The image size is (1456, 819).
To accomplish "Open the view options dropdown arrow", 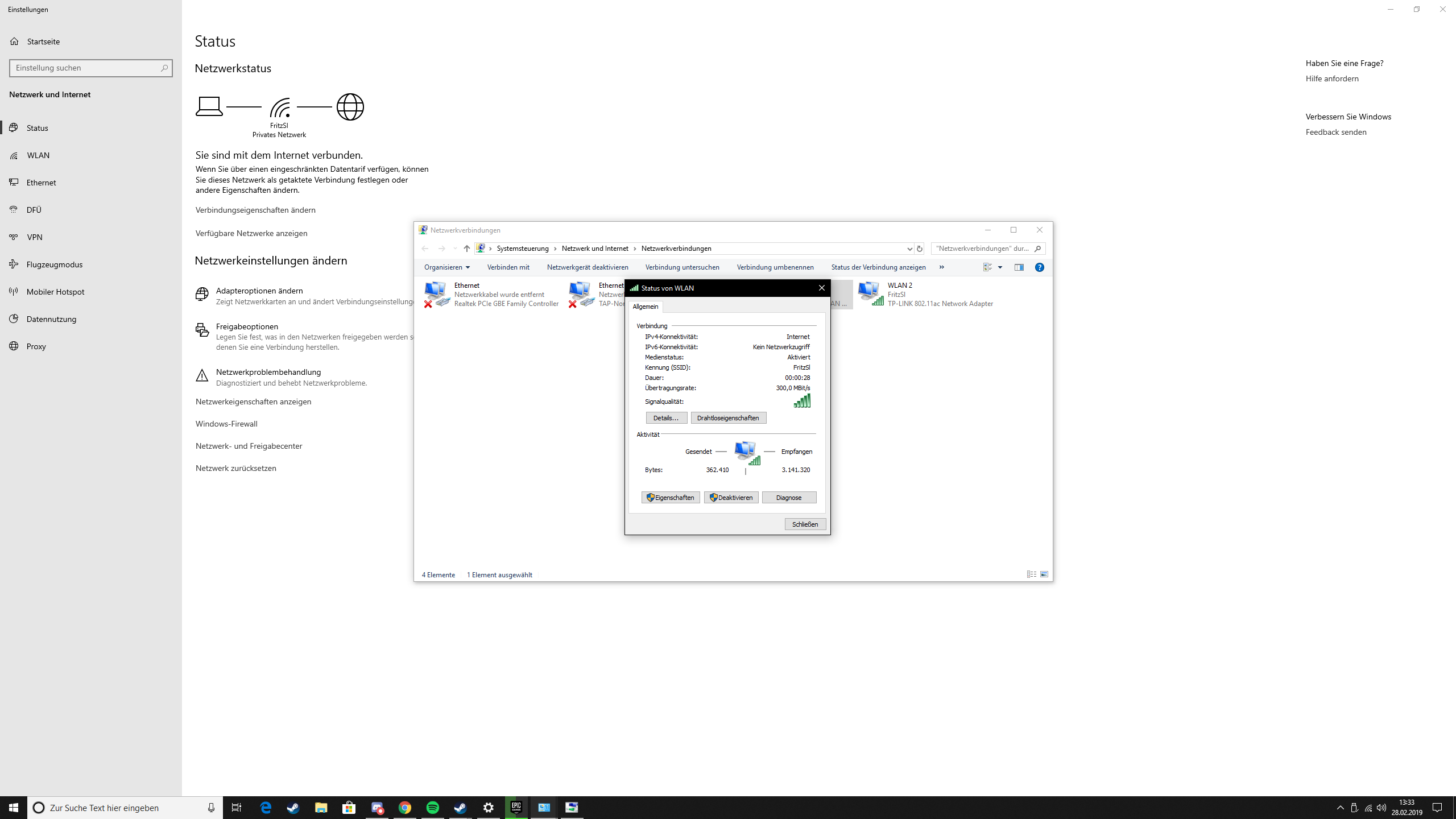I will click(x=999, y=267).
